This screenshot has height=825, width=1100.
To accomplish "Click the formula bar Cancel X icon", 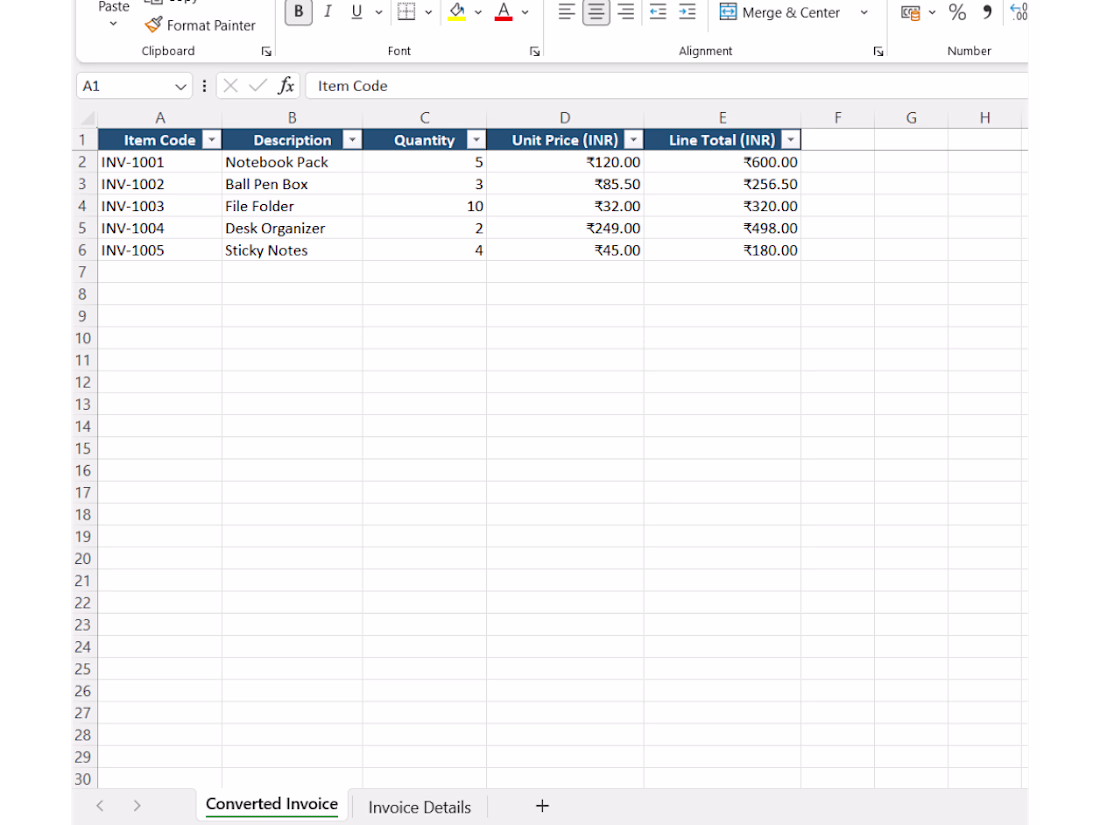I will tap(230, 86).
